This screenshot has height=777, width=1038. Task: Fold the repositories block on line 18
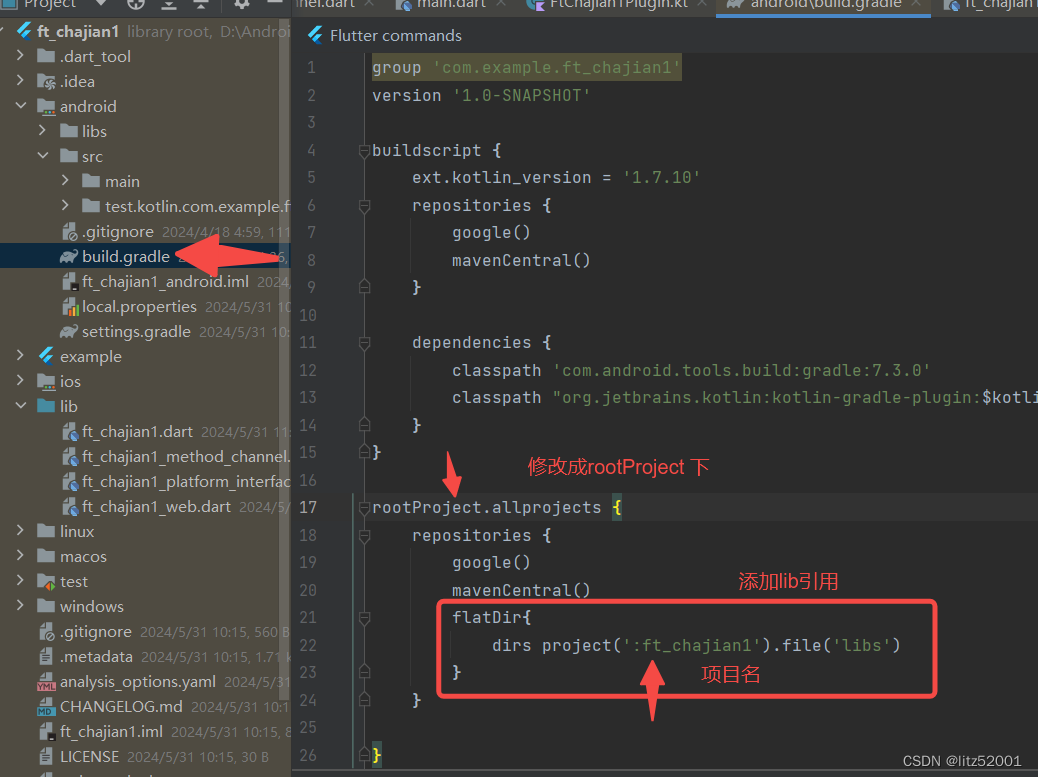[364, 535]
